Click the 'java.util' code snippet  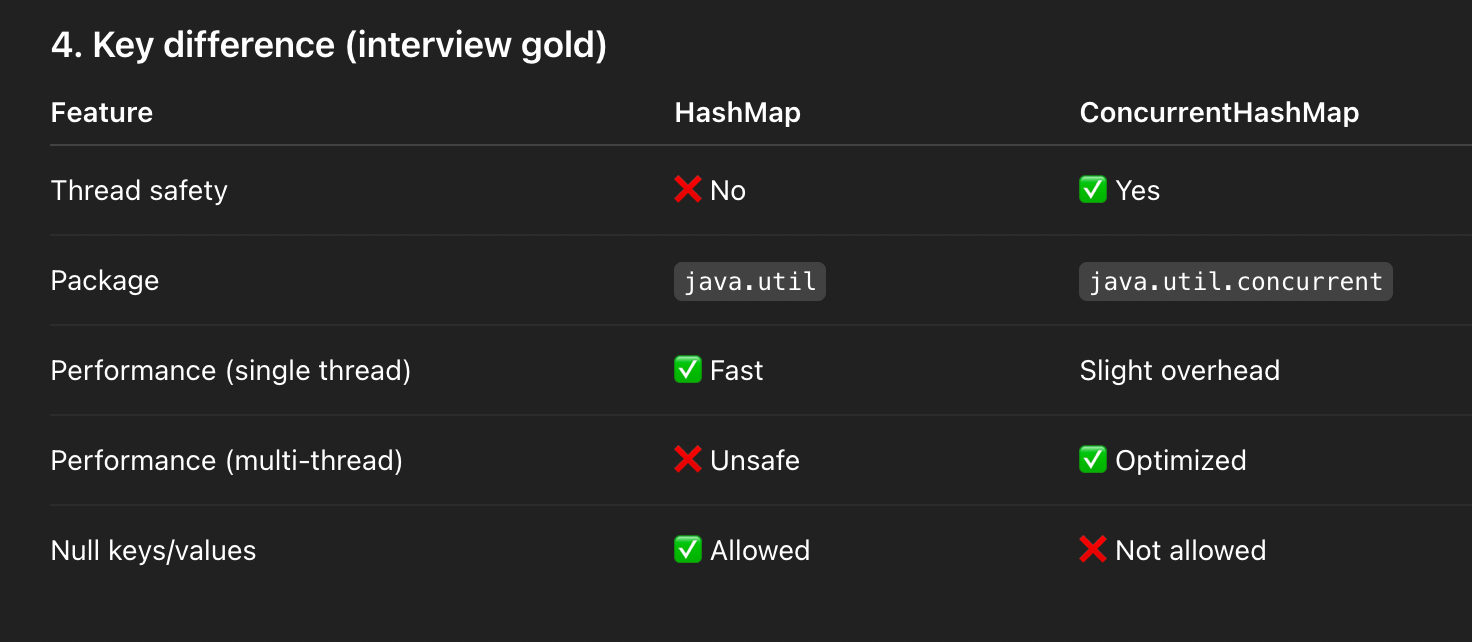750,281
